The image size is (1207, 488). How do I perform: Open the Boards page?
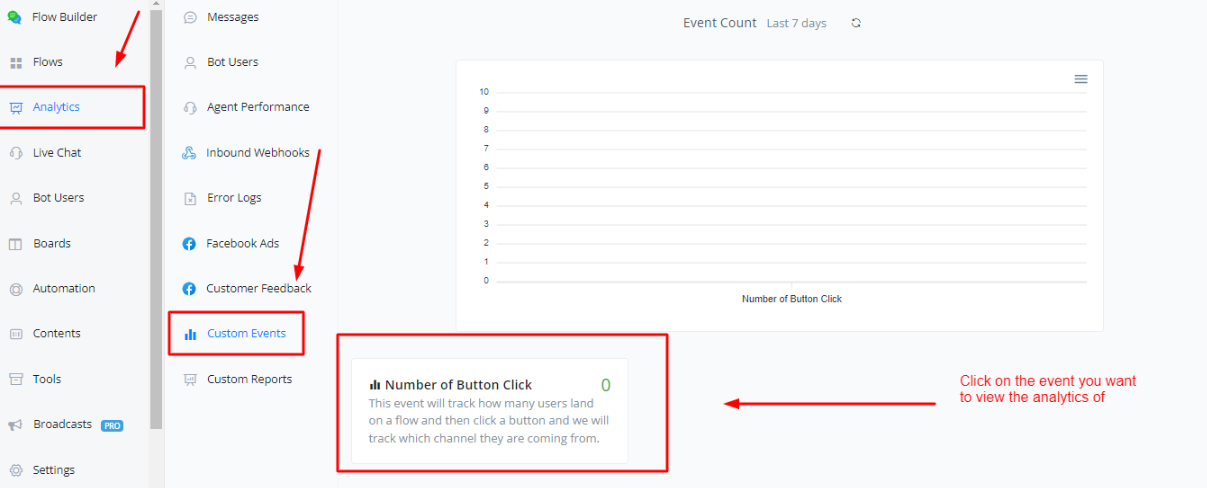pos(51,243)
